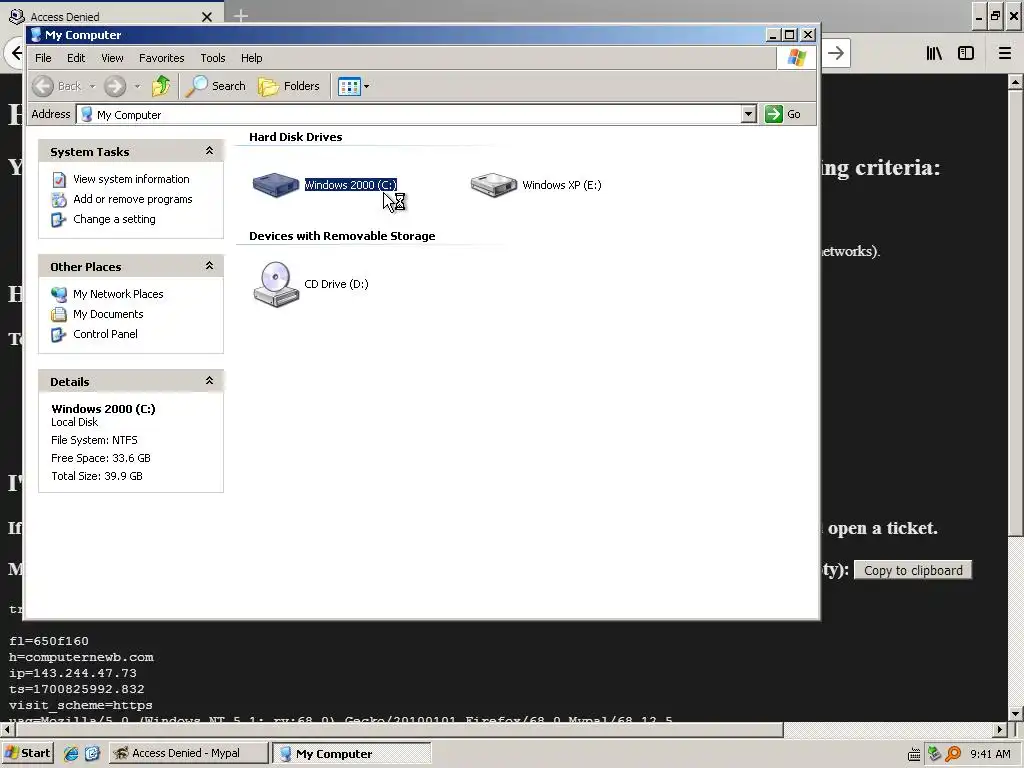1024x768 pixels.
Task: Expand the Address bar dropdown
Action: tap(748, 114)
